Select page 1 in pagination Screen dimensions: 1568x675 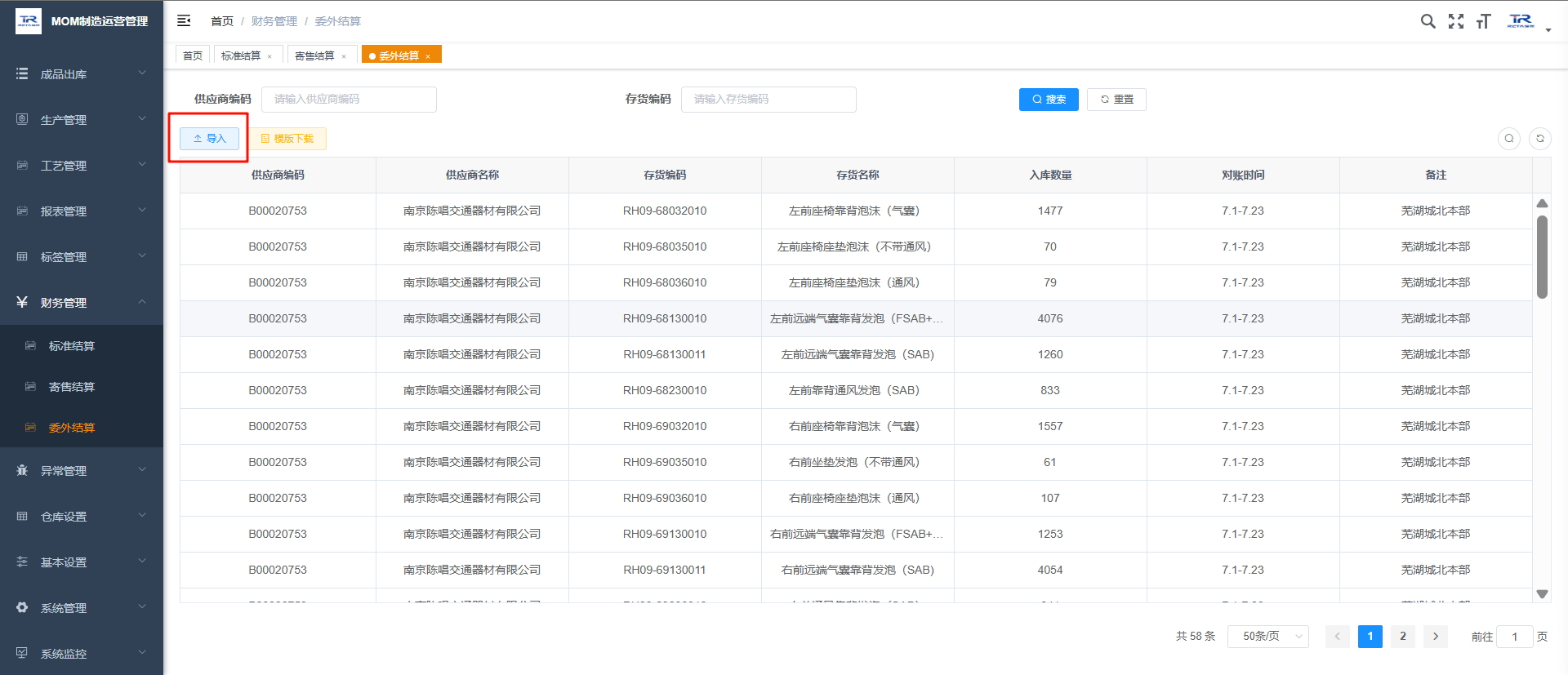pyautogui.click(x=1370, y=637)
